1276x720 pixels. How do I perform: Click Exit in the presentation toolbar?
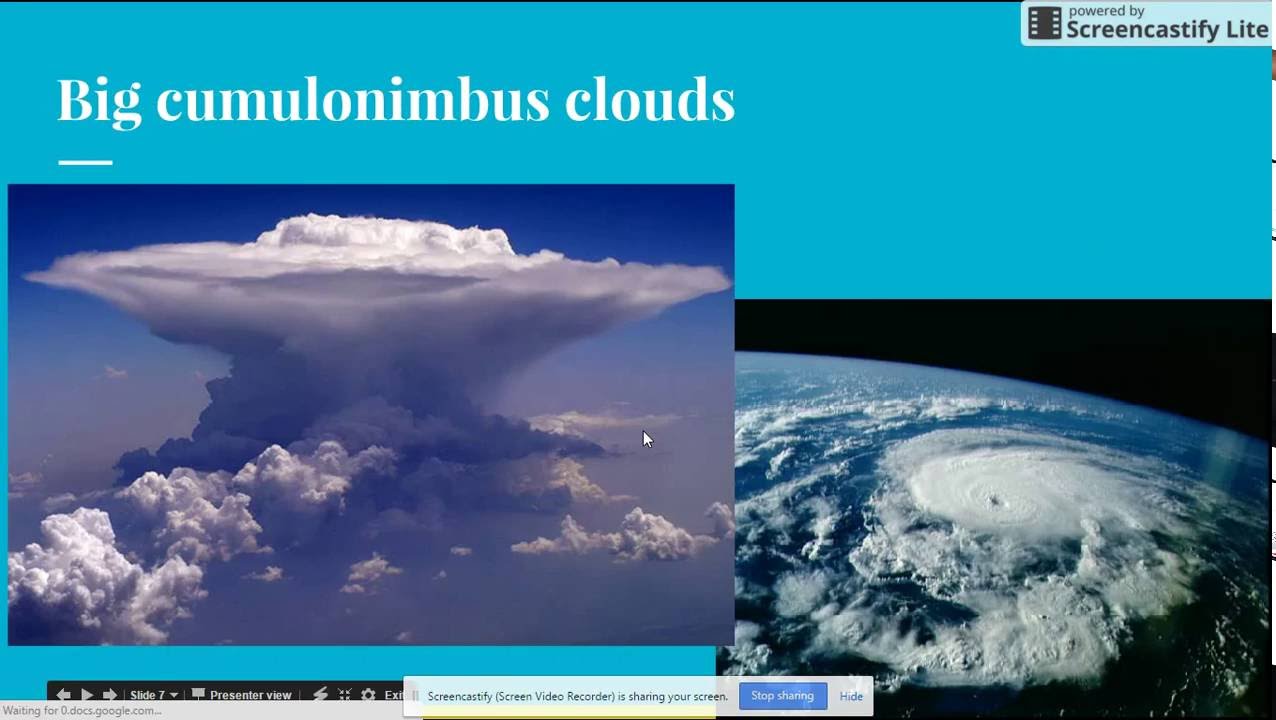pyautogui.click(x=394, y=694)
